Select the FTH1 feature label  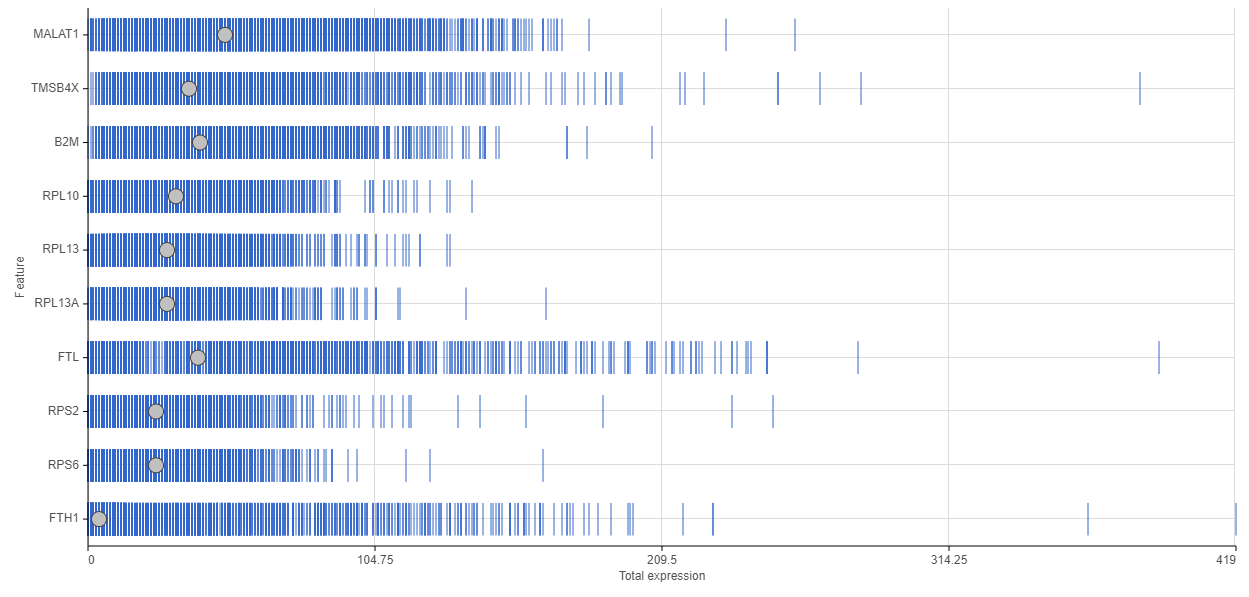click(64, 518)
